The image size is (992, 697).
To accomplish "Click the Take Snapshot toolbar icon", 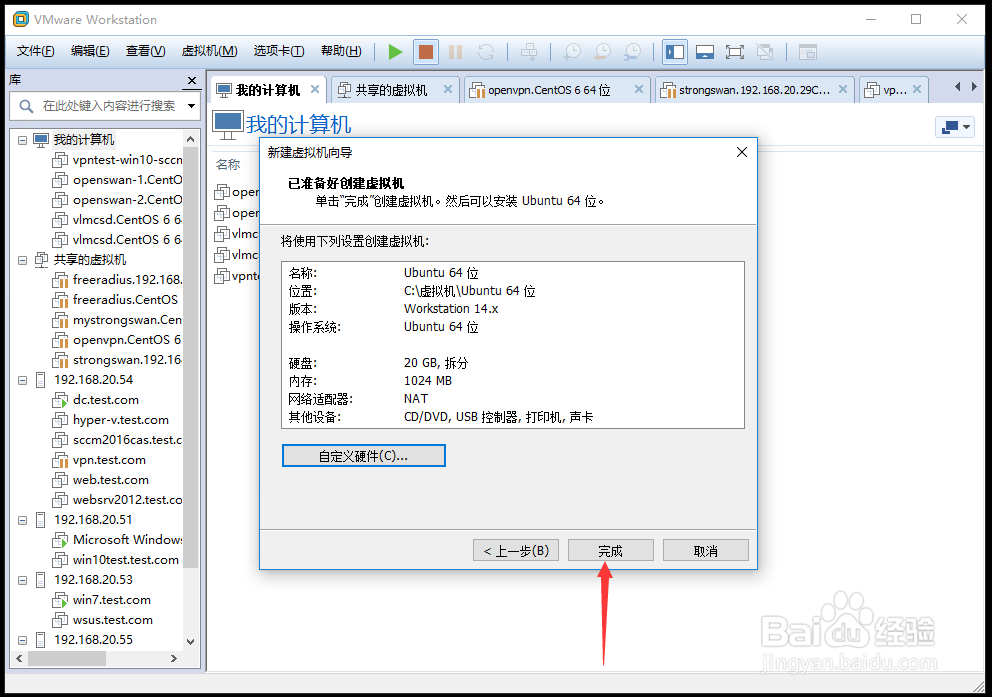I will 572,52.
